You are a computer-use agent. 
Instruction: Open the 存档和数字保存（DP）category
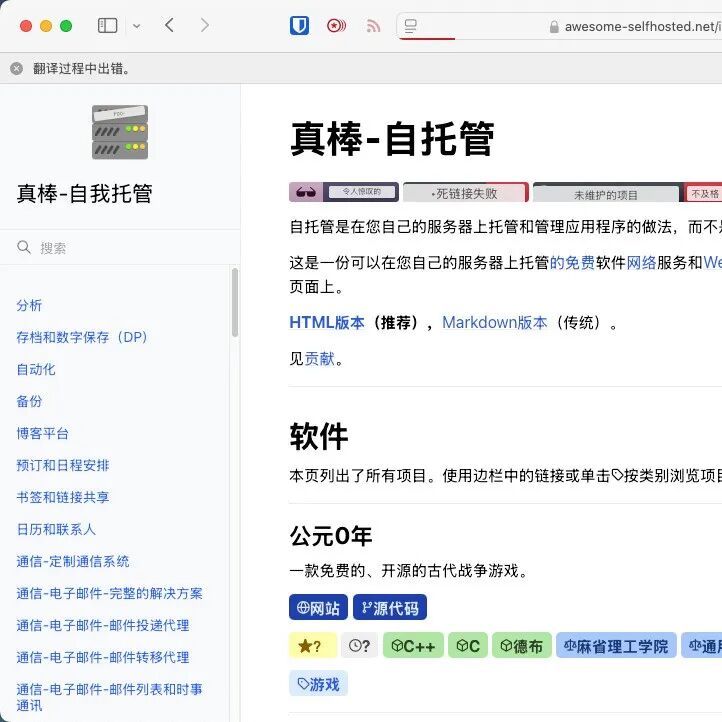82,337
